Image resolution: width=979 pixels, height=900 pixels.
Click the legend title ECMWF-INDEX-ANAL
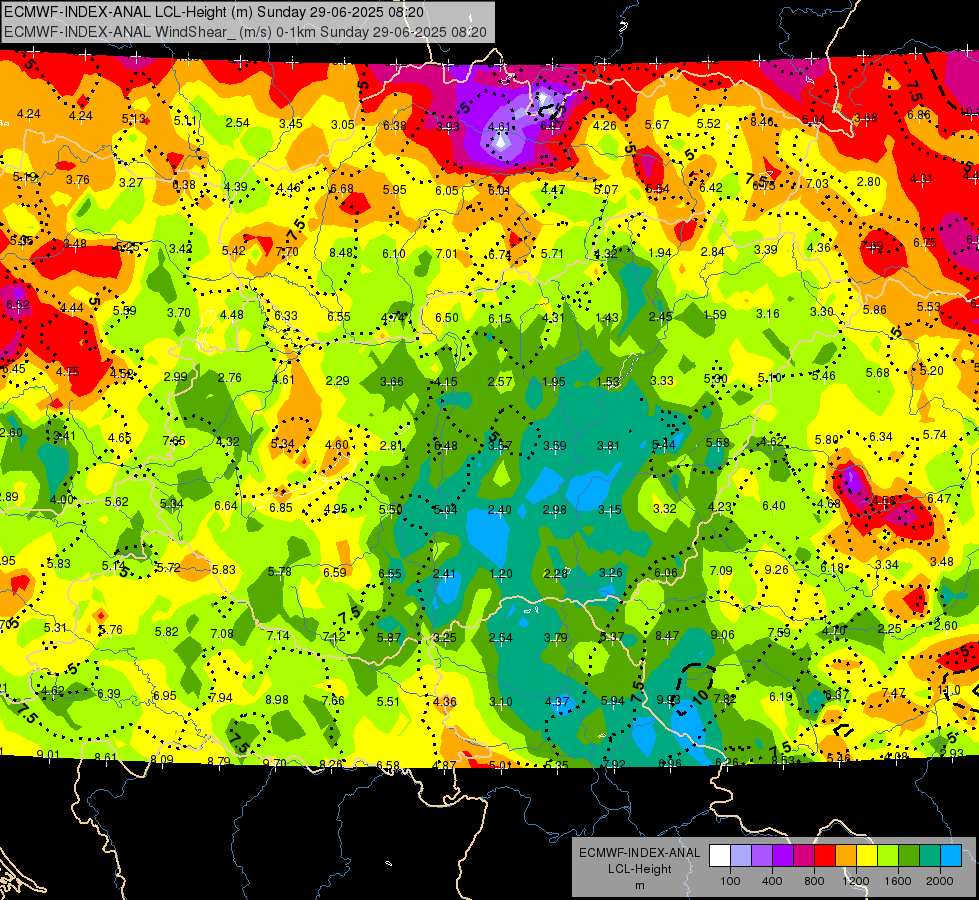639,853
